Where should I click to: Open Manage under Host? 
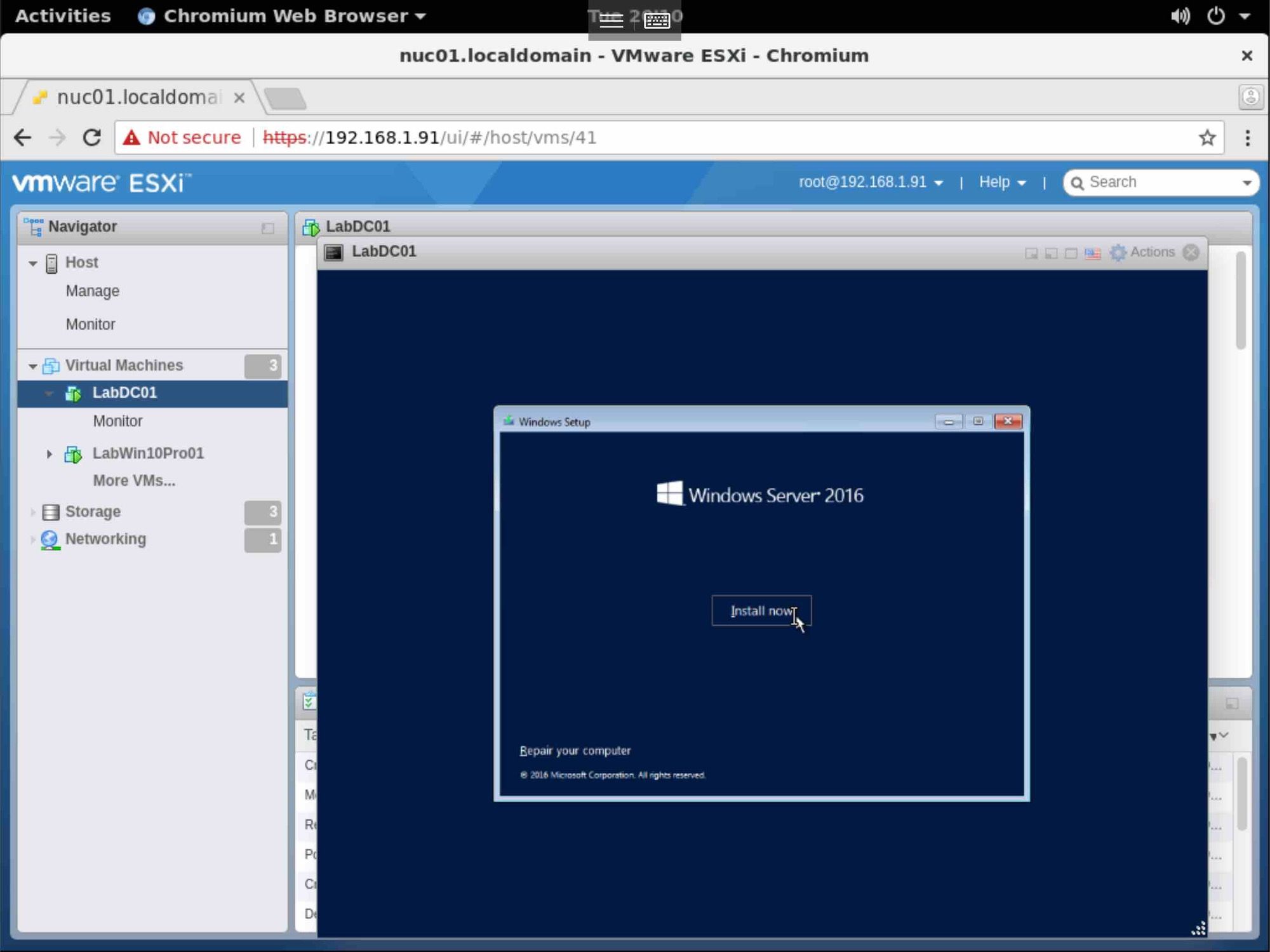tap(93, 291)
